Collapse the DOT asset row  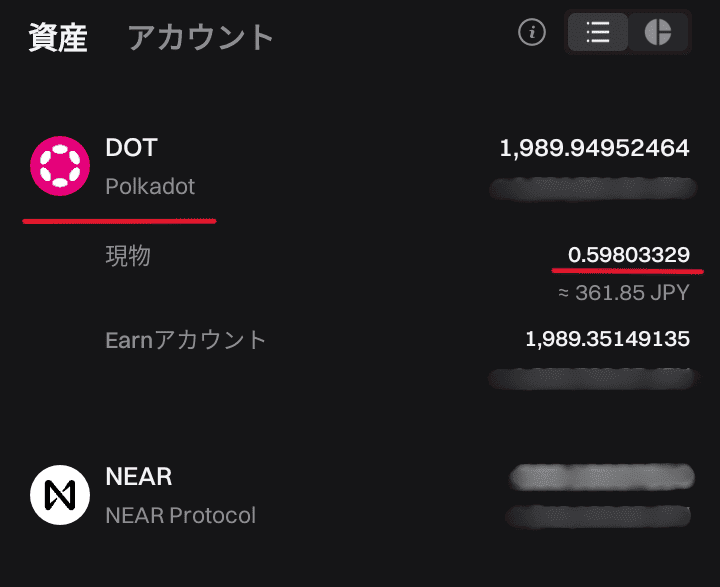click(x=360, y=166)
